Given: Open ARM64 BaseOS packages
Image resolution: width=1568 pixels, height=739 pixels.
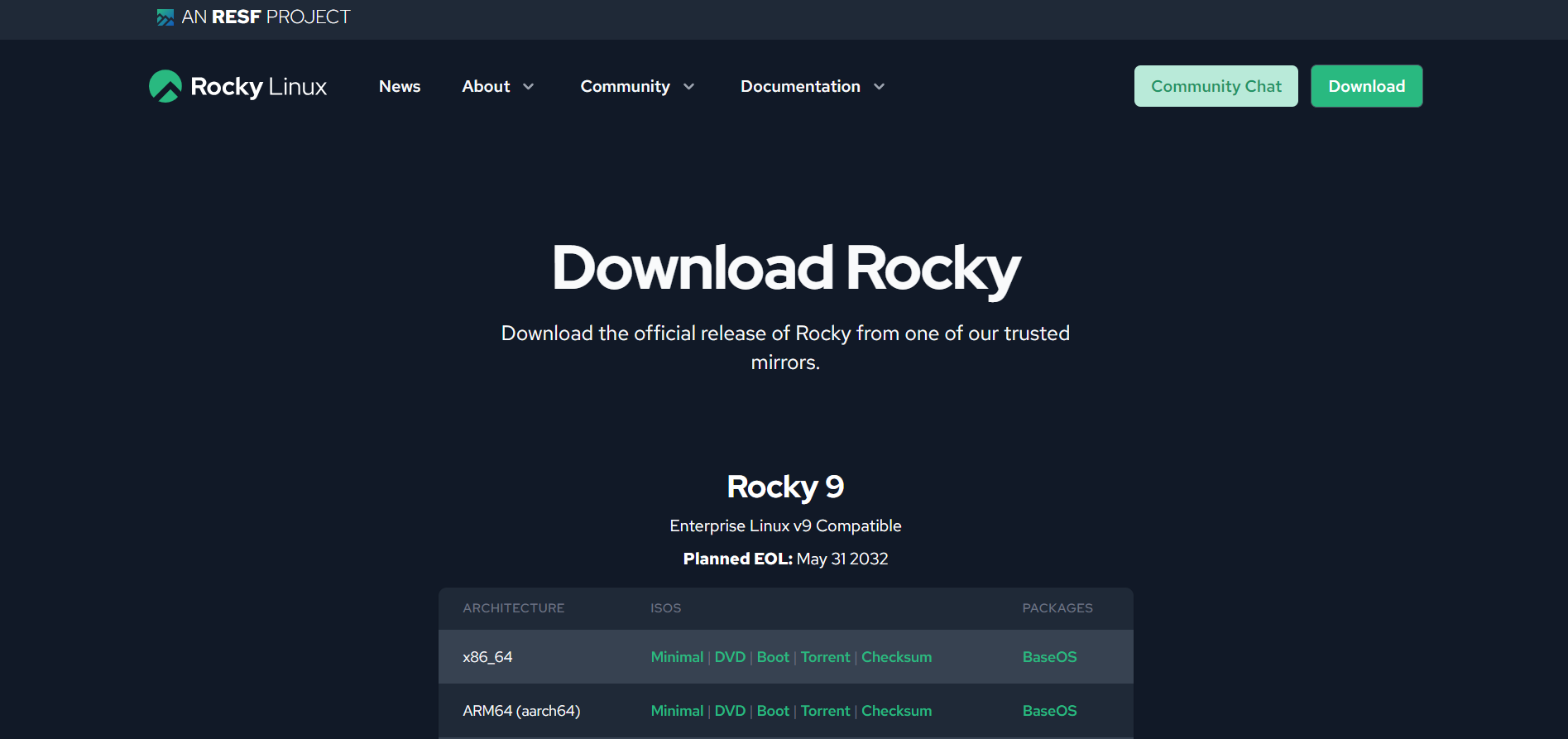Looking at the screenshot, I should click(x=1049, y=711).
